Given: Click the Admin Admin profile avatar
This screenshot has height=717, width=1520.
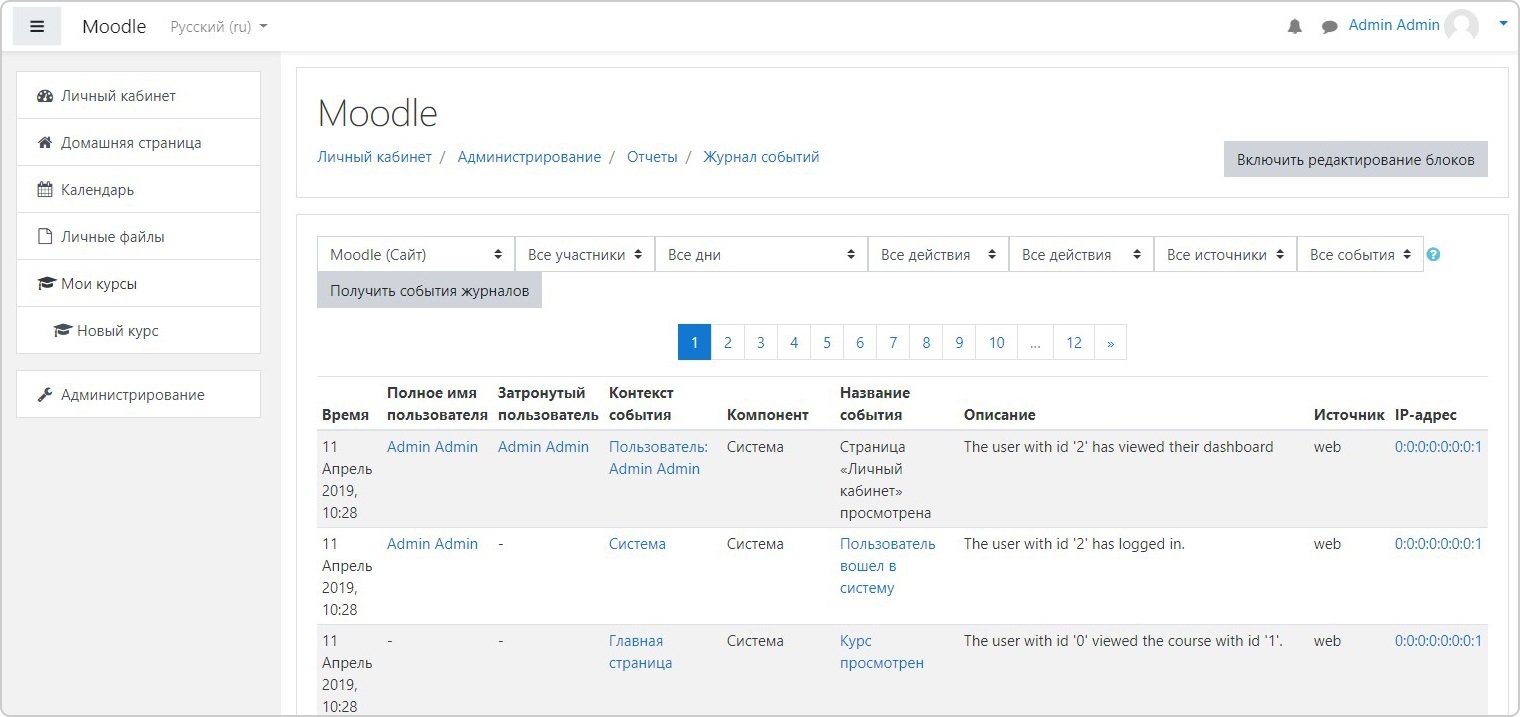Looking at the screenshot, I should point(1461,26).
